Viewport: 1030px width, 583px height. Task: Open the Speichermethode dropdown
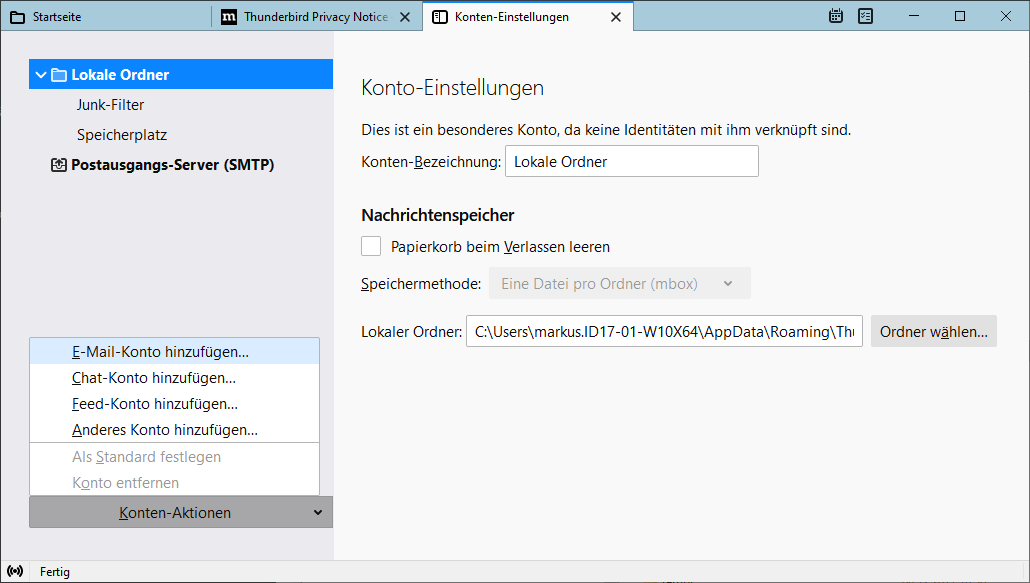[619, 284]
